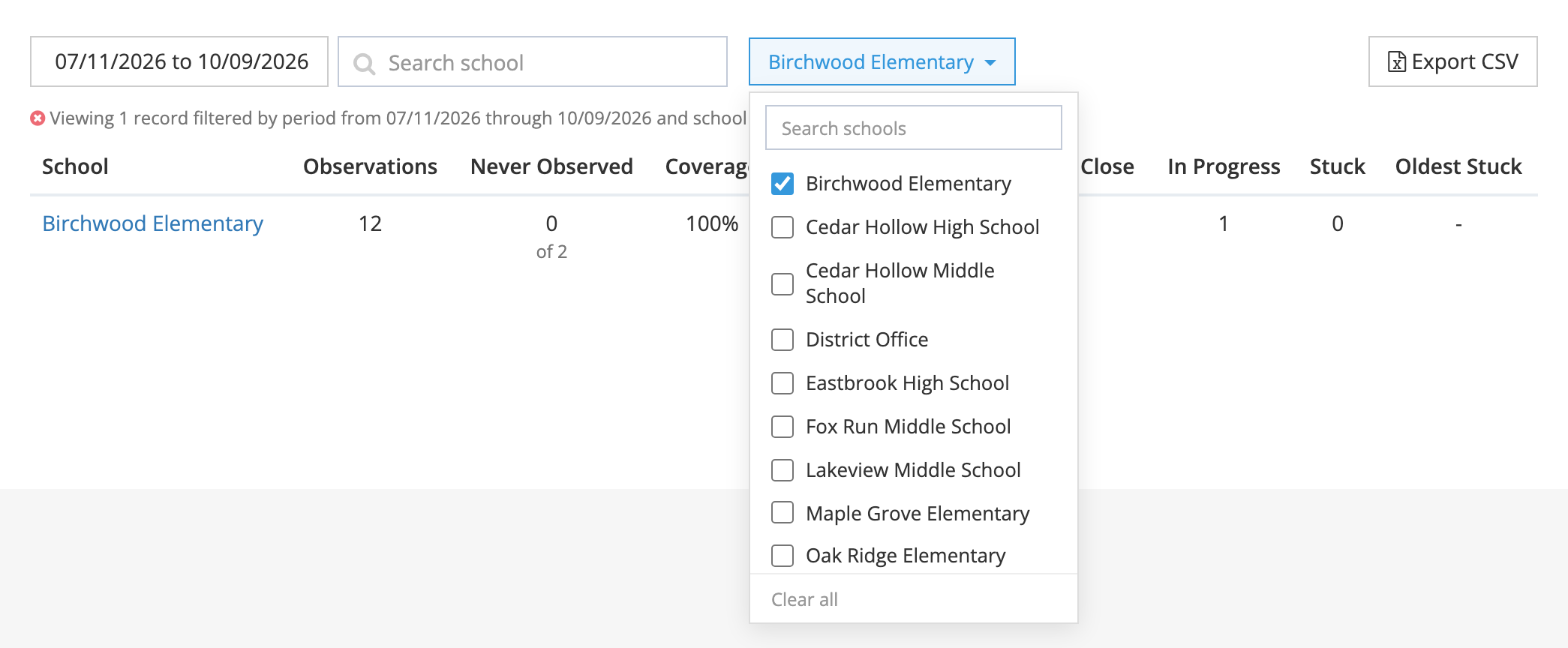The width and height of the screenshot is (1568, 648).
Task: Click the caret arrow on Birchwood Elementary dropdown
Action: [x=990, y=62]
